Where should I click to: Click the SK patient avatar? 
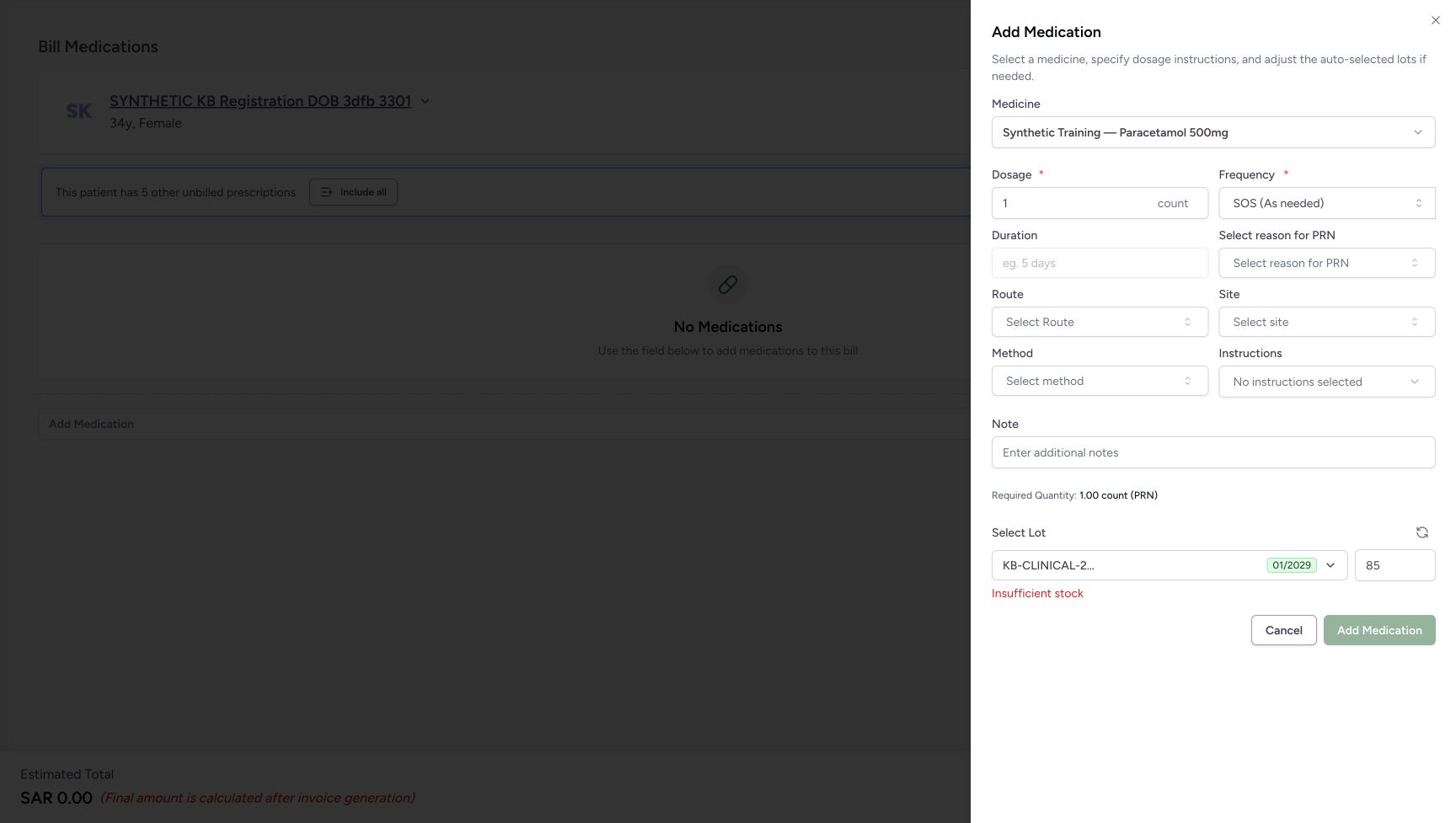78,111
